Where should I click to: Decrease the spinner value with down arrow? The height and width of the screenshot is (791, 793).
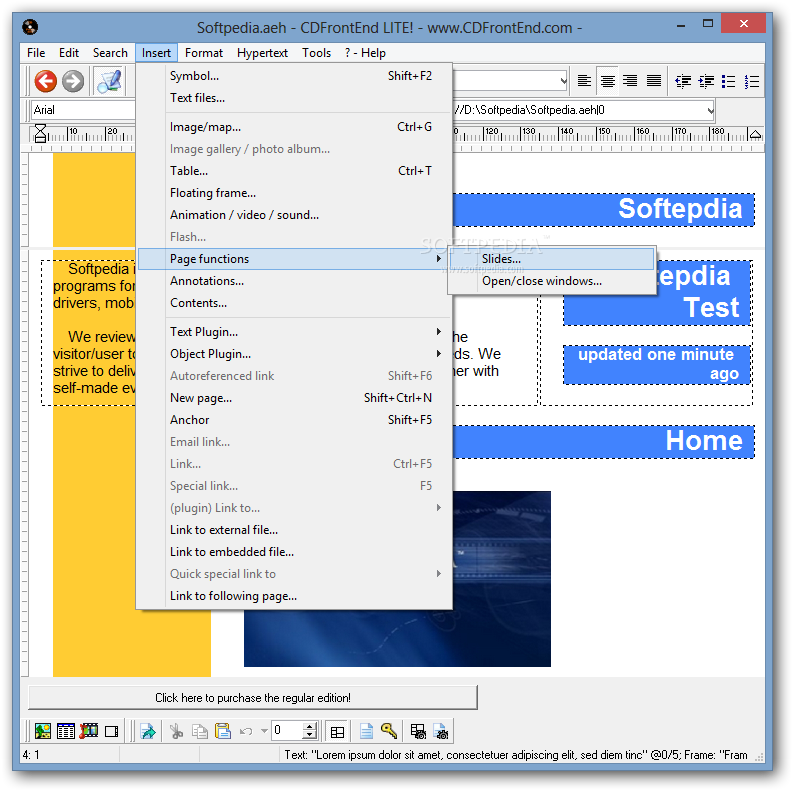click(310, 735)
